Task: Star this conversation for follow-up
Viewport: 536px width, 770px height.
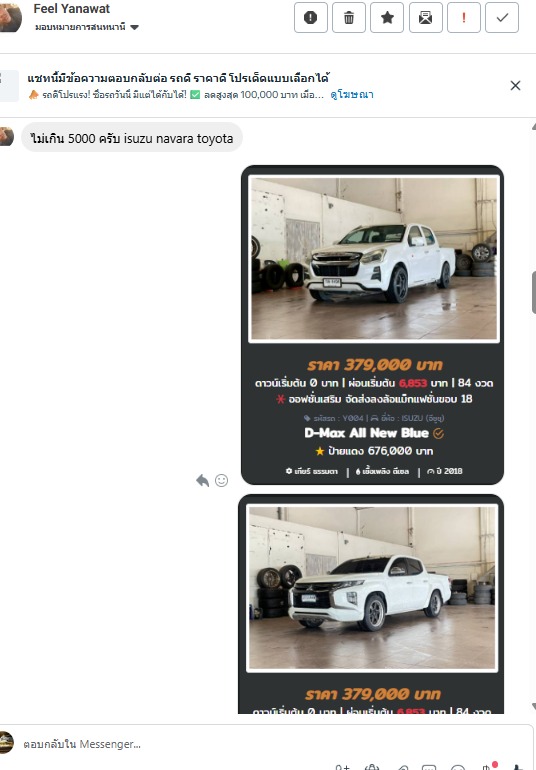Action: [x=387, y=18]
